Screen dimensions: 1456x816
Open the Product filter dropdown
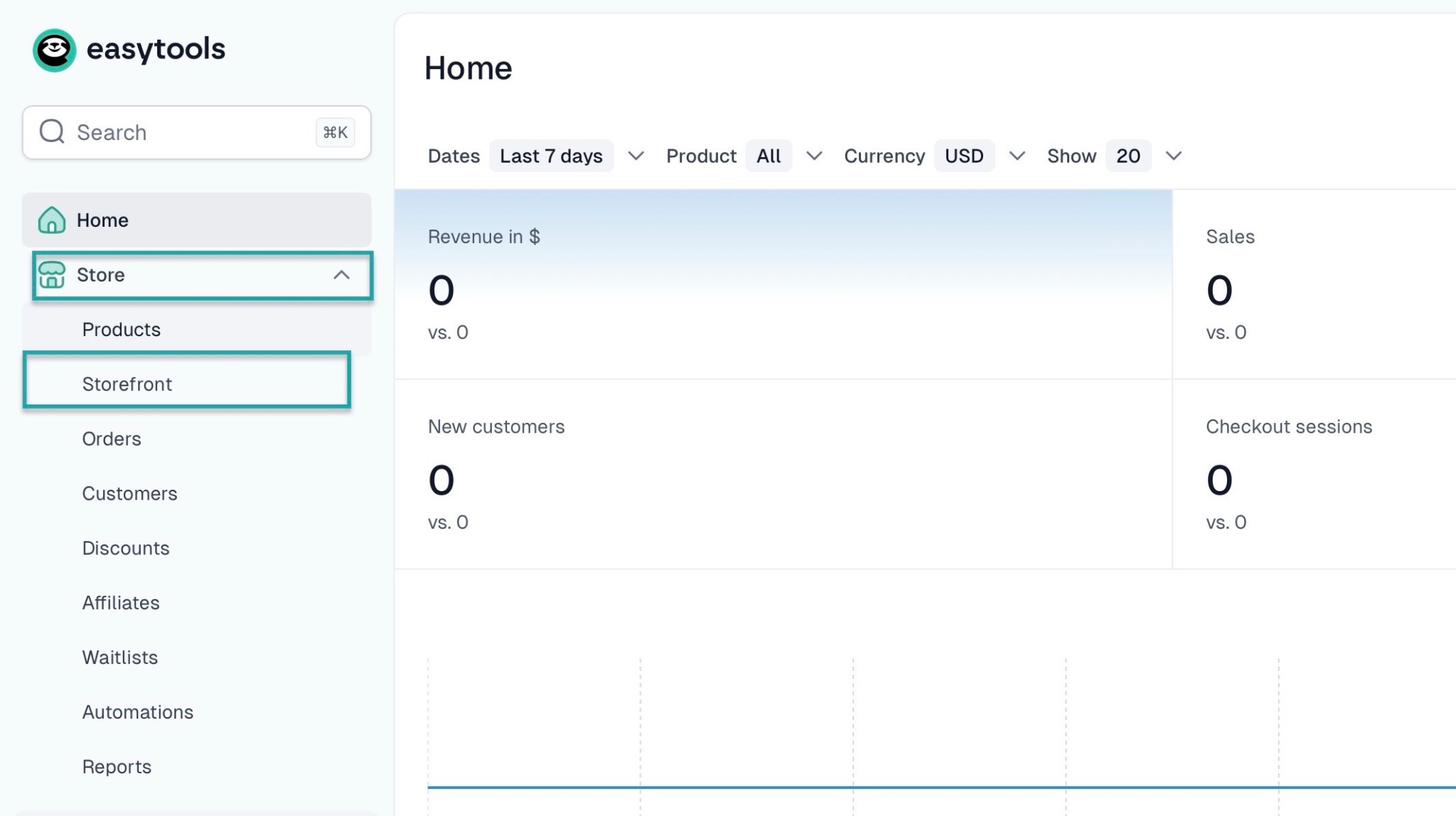(769, 156)
